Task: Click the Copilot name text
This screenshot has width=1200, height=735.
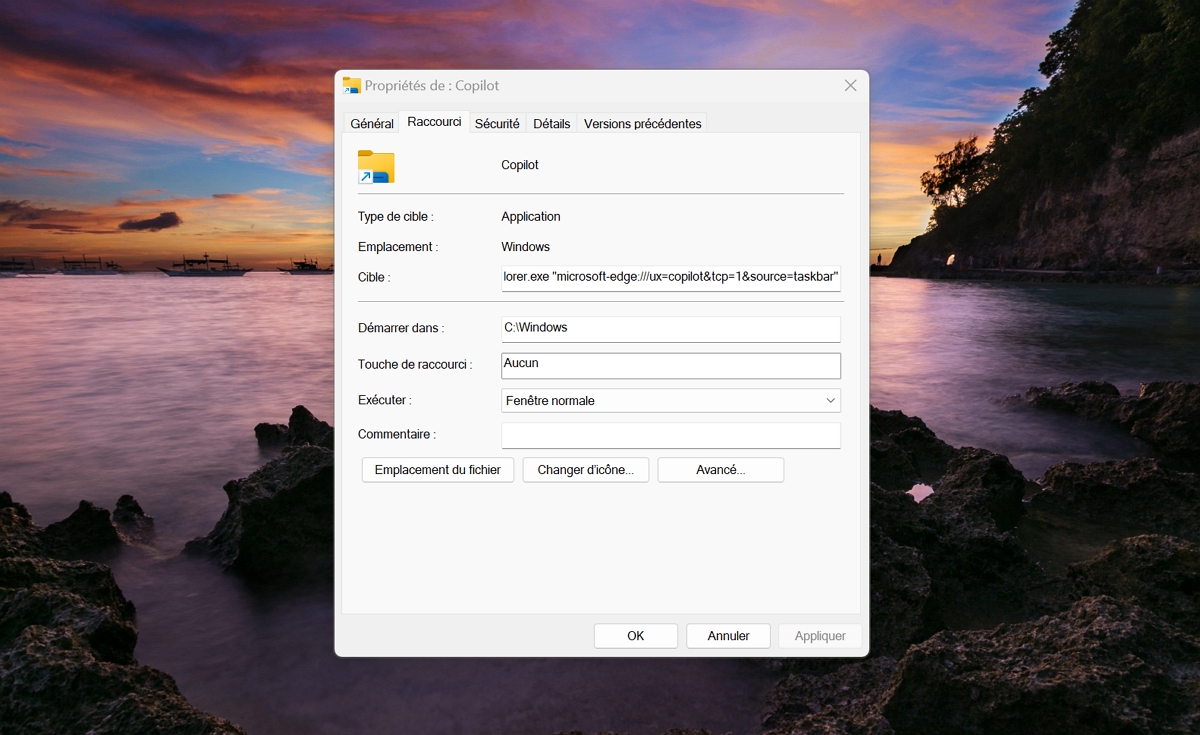Action: pyautogui.click(x=520, y=165)
